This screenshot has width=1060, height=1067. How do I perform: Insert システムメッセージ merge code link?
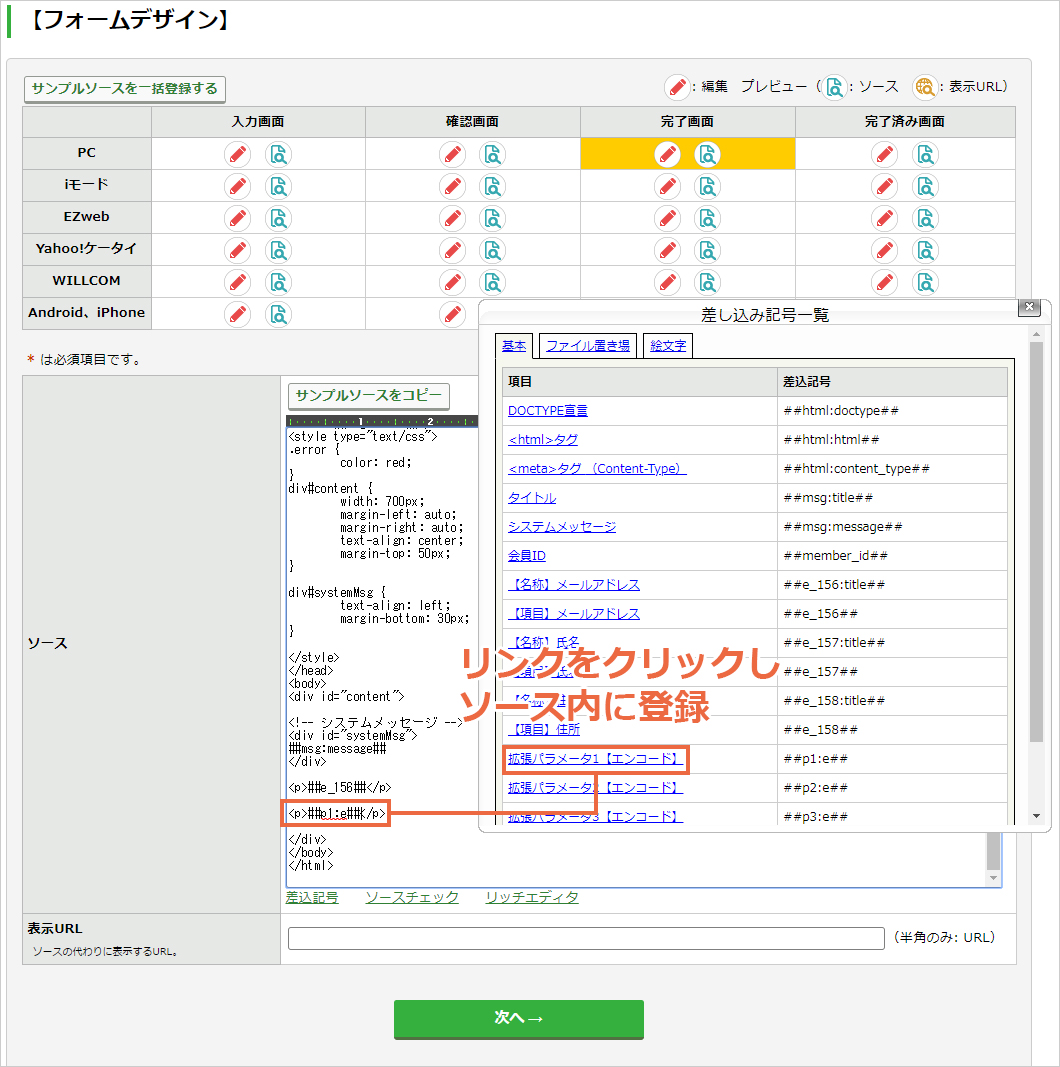tap(562, 527)
